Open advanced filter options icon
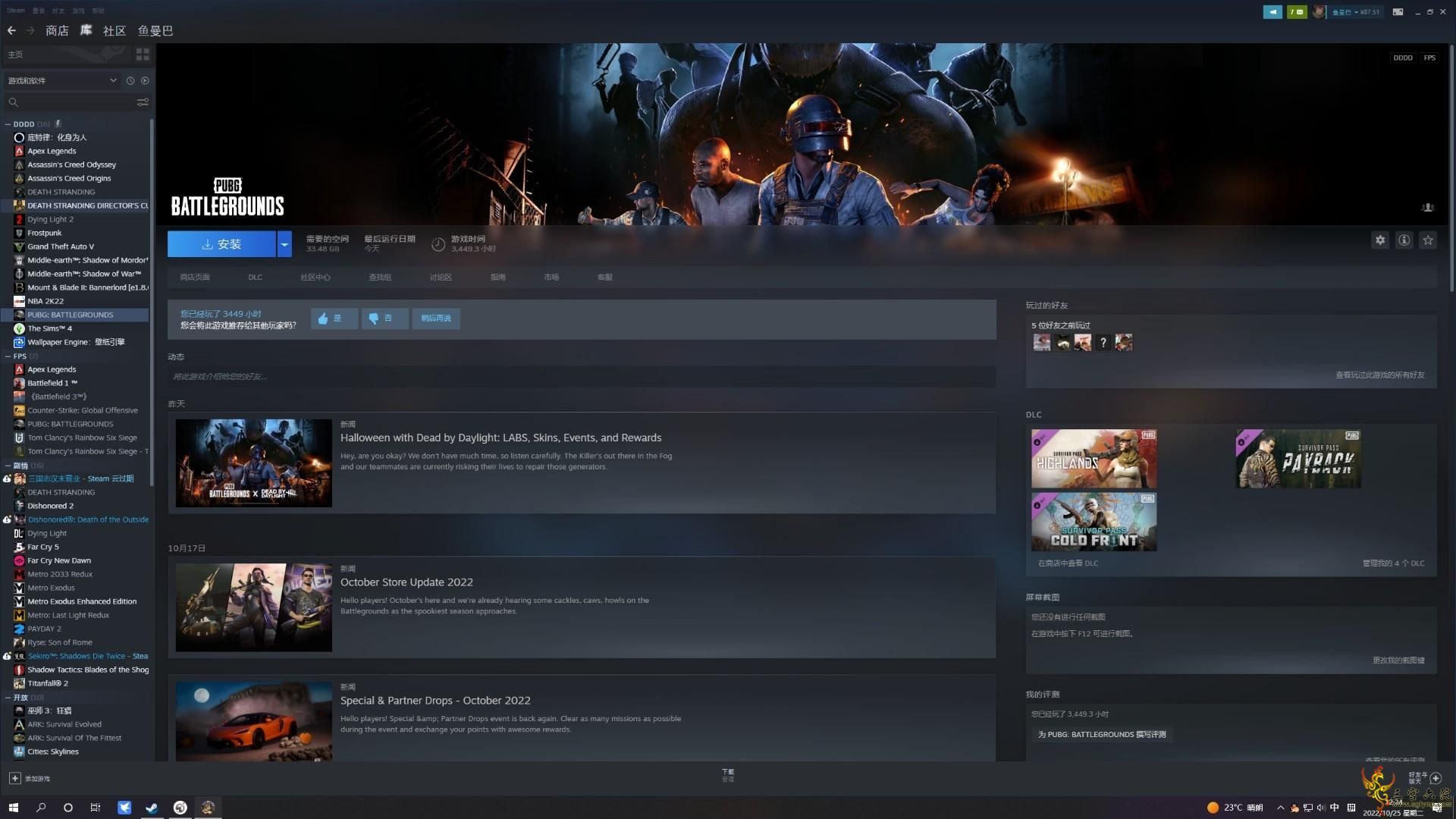Image resolution: width=1456 pixels, height=819 pixels. (143, 102)
